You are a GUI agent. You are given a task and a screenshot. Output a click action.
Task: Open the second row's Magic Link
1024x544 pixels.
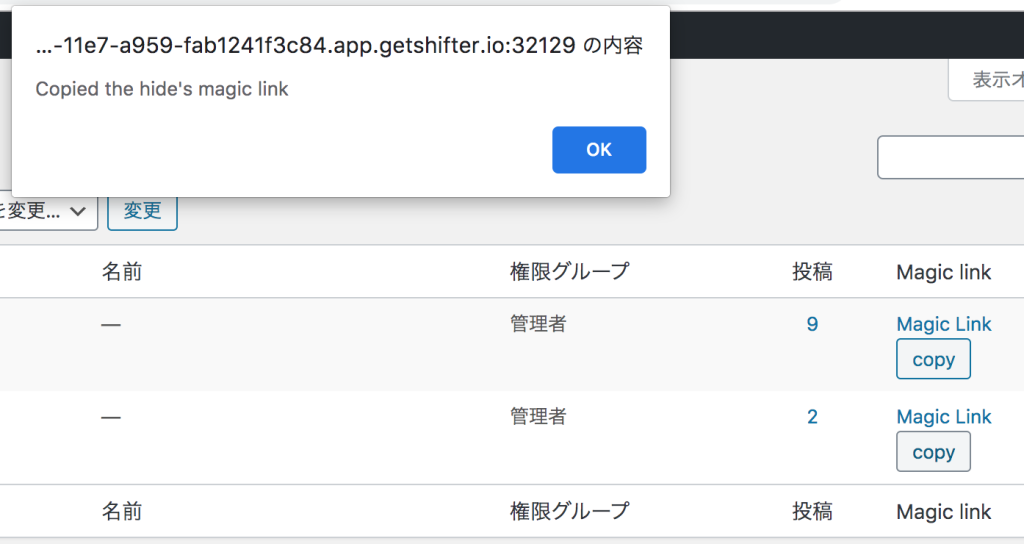pyautogui.click(x=944, y=417)
